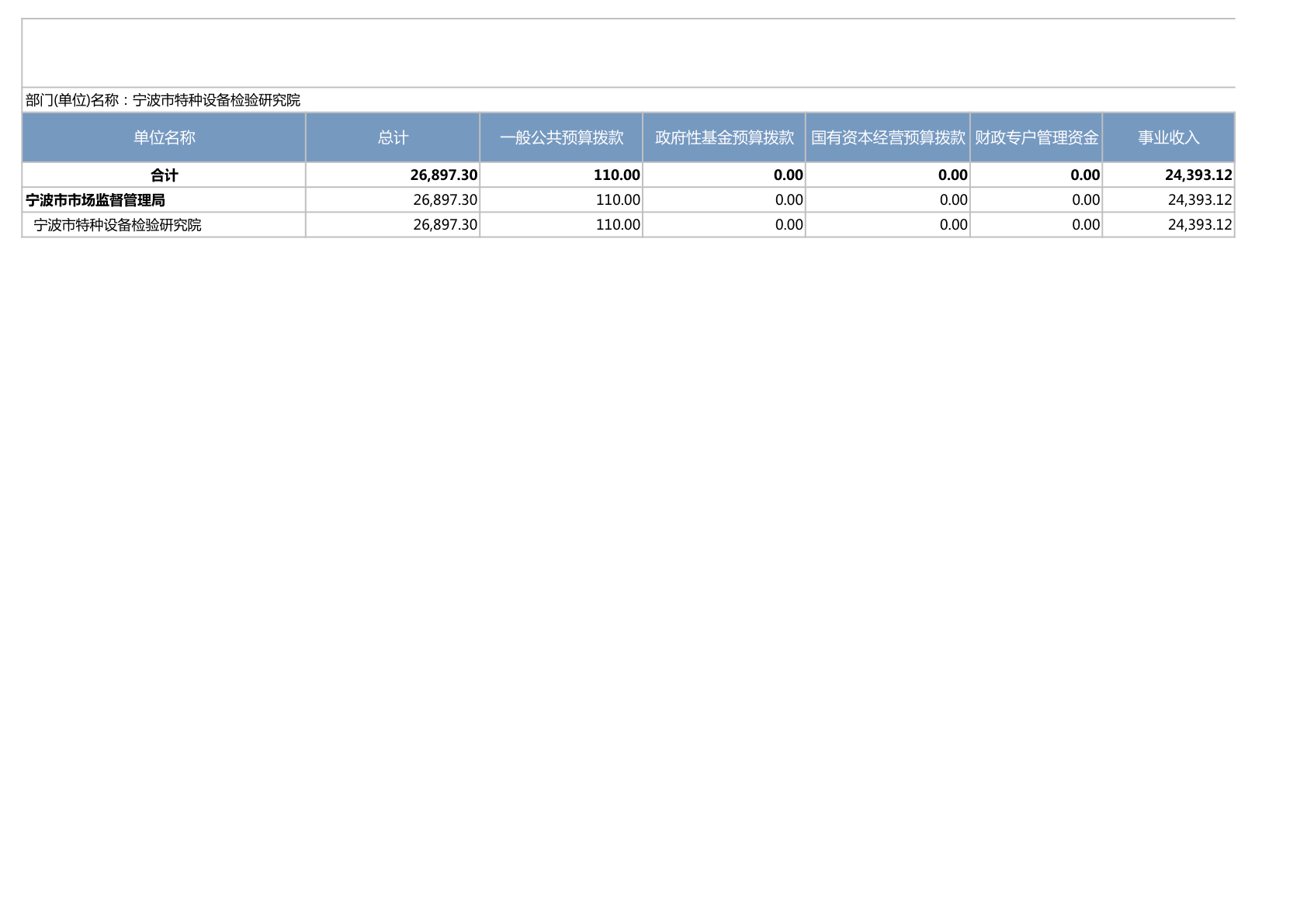1307x924 pixels.
Task: Select 政府性基金预算拨款 value in 宁波市特种设备检验研究院 table row
Action: (x=789, y=225)
